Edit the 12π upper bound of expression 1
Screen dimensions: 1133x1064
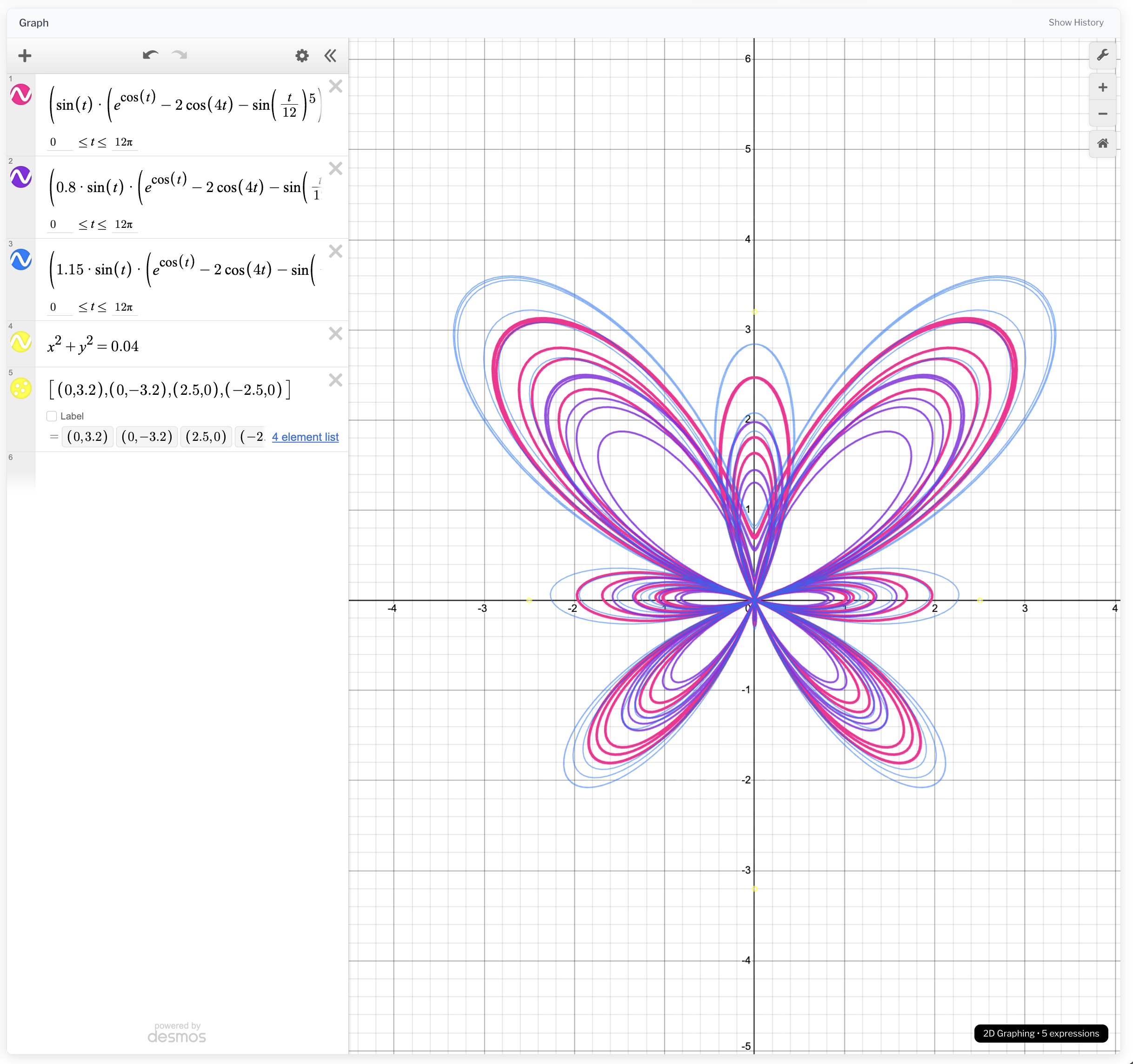point(124,142)
